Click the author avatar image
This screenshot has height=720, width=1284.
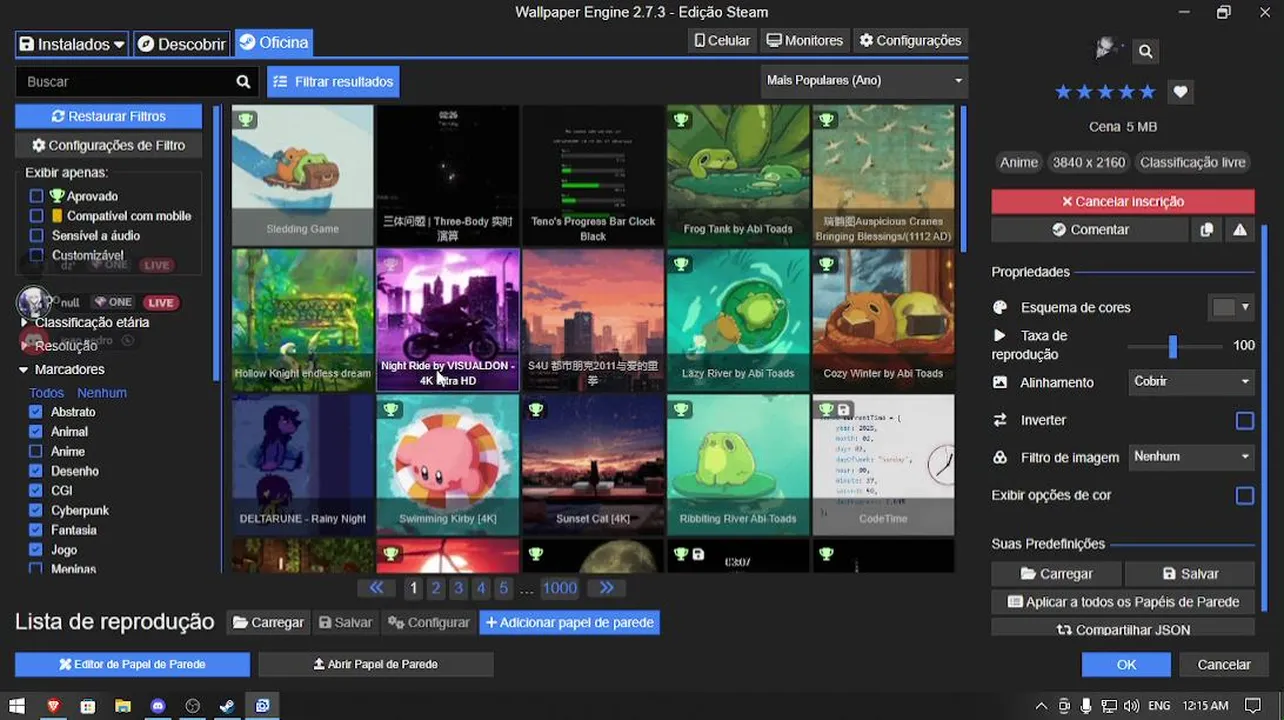pos(1108,49)
